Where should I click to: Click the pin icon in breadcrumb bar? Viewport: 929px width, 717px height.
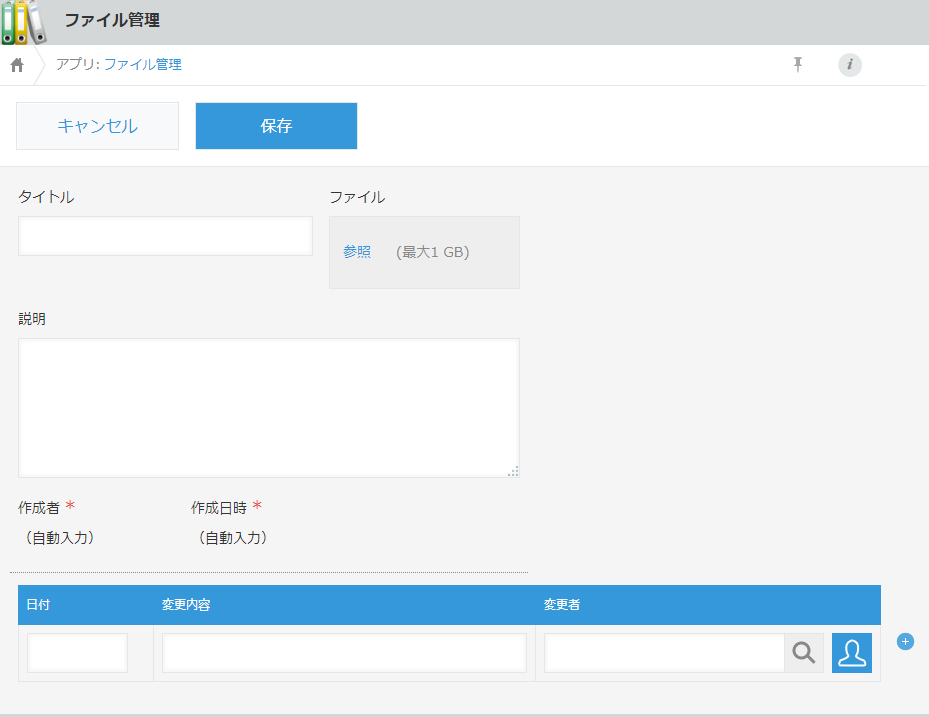pyautogui.click(x=798, y=65)
